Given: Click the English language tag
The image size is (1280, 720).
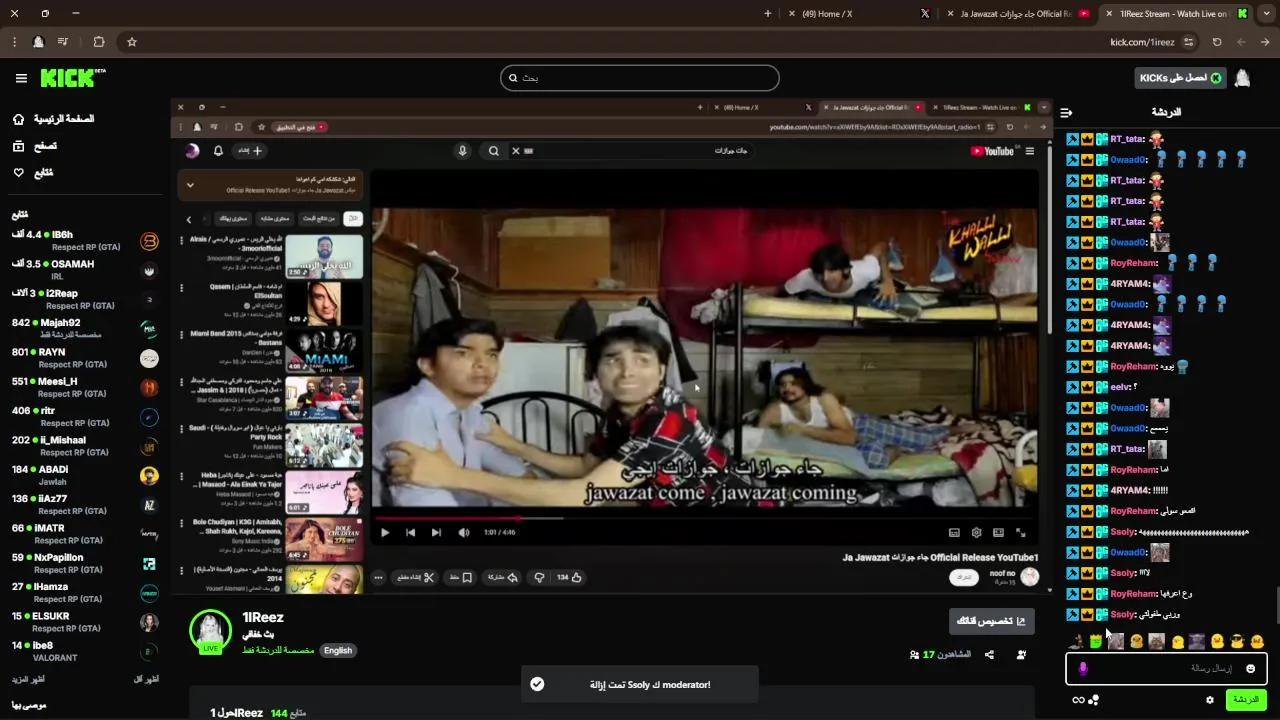Looking at the screenshot, I should coord(338,650).
